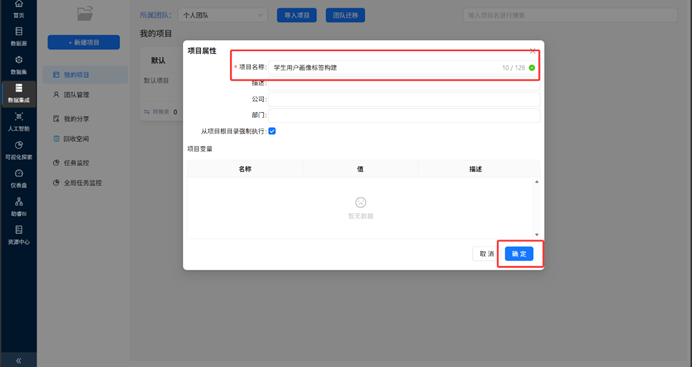Click the table scrollbar down arrow
This screenshot has width=692, height=367.
click(x=537, y=235)
